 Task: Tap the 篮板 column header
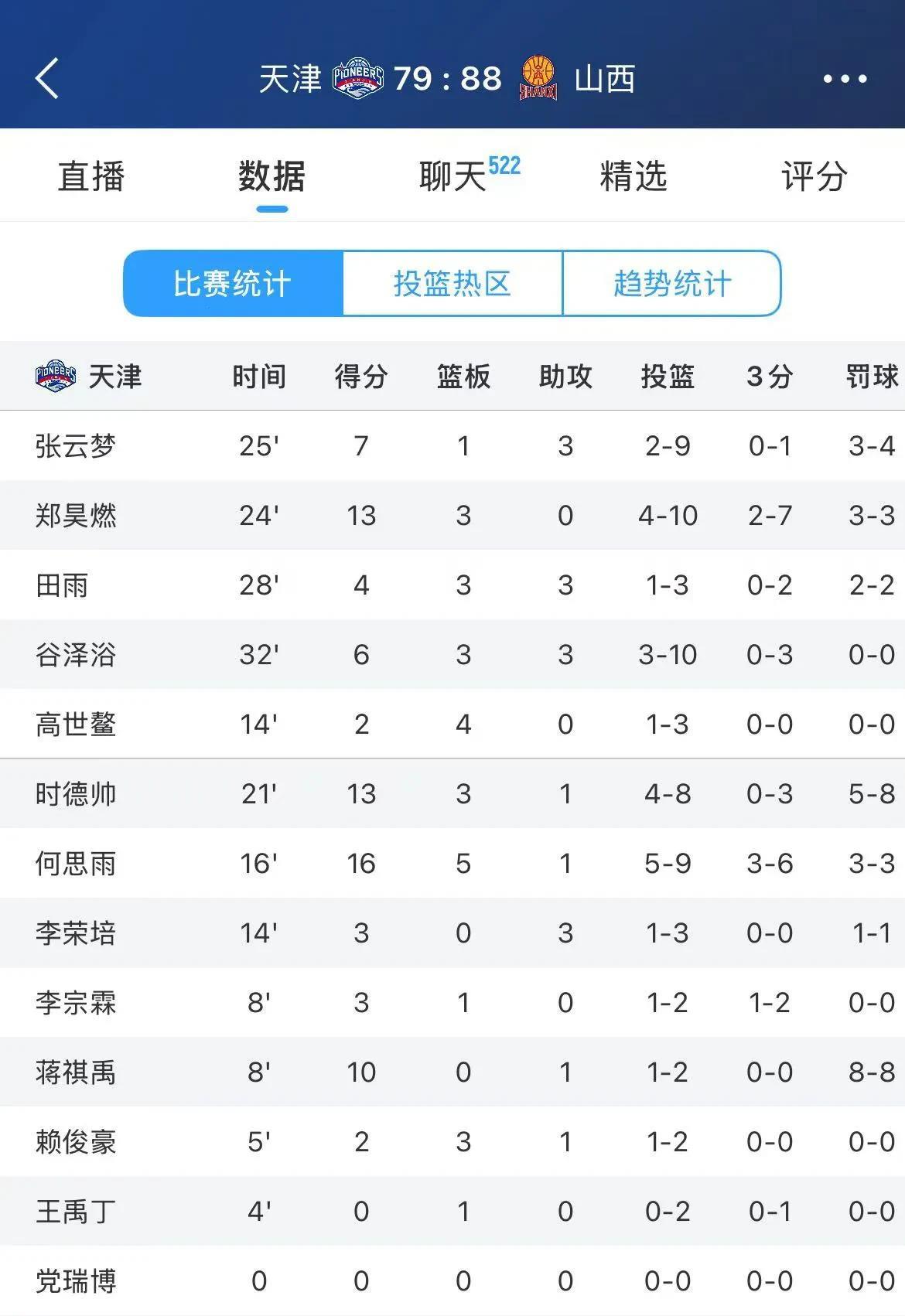(463, 377)
